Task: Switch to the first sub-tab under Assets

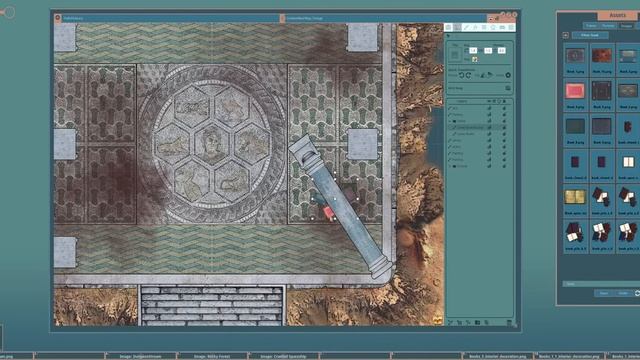Action: pyautogui.click(x=591, y=26)
